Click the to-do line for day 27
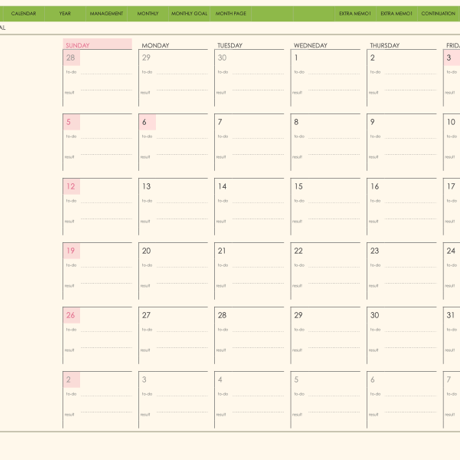This screenshot has height=460, width=460. (x=182, y=331)
